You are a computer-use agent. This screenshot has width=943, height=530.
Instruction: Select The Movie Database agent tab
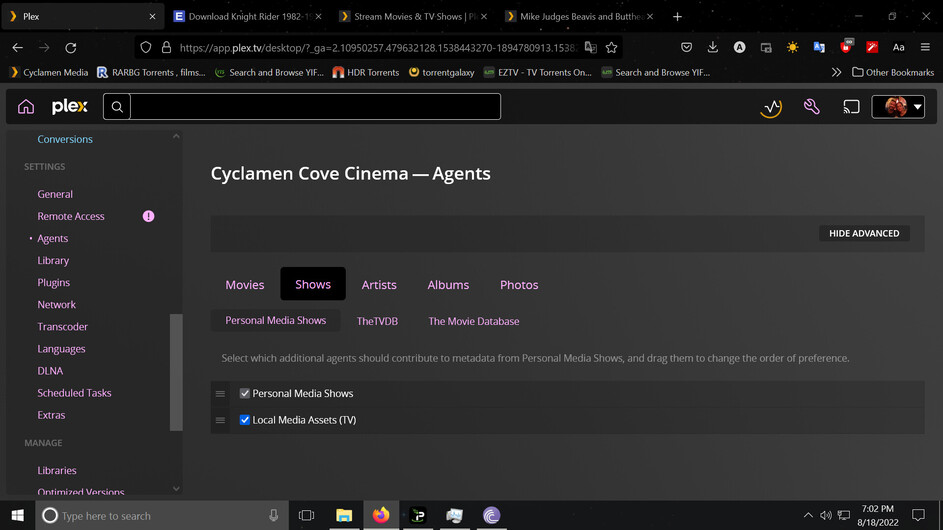tap(474, 321)
